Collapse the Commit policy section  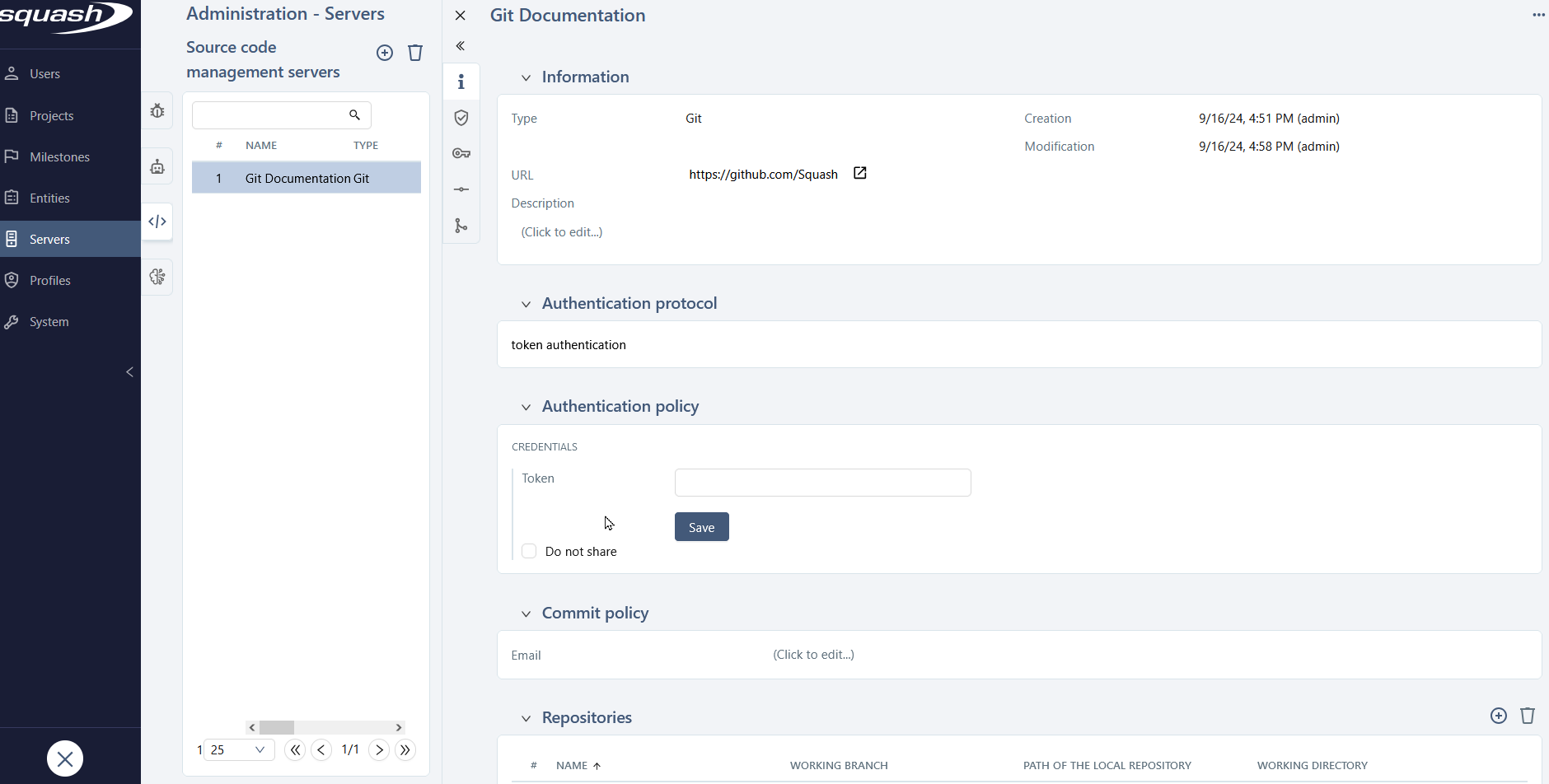[x=526, y=614]
